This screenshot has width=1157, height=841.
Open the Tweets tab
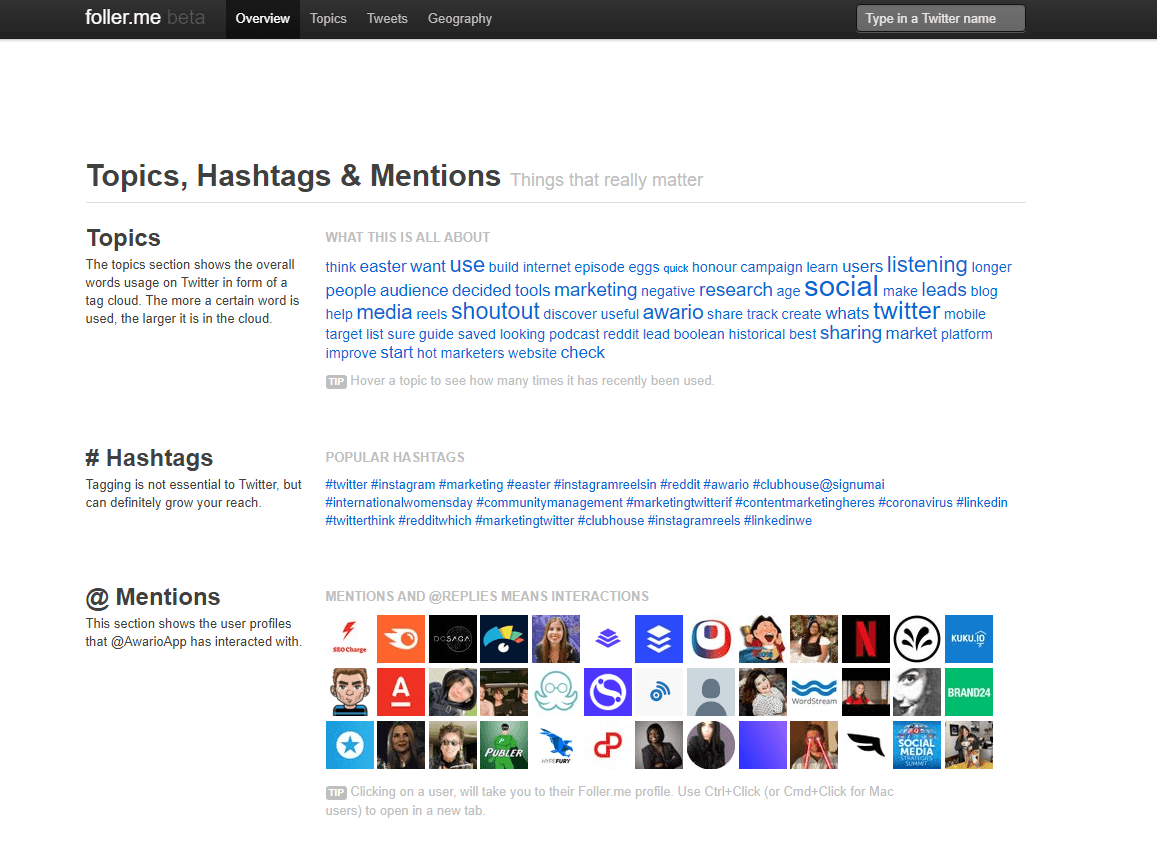point(387,19)
